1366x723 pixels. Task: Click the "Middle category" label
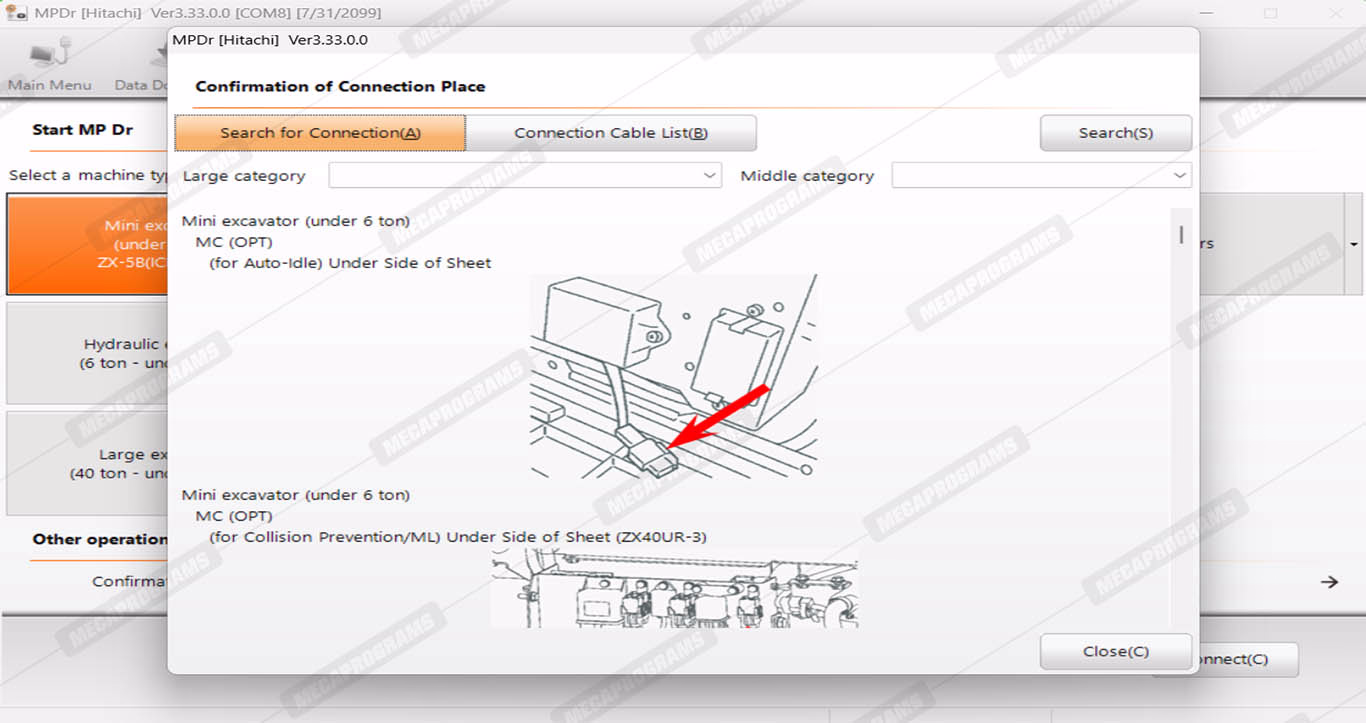point(807,176)
